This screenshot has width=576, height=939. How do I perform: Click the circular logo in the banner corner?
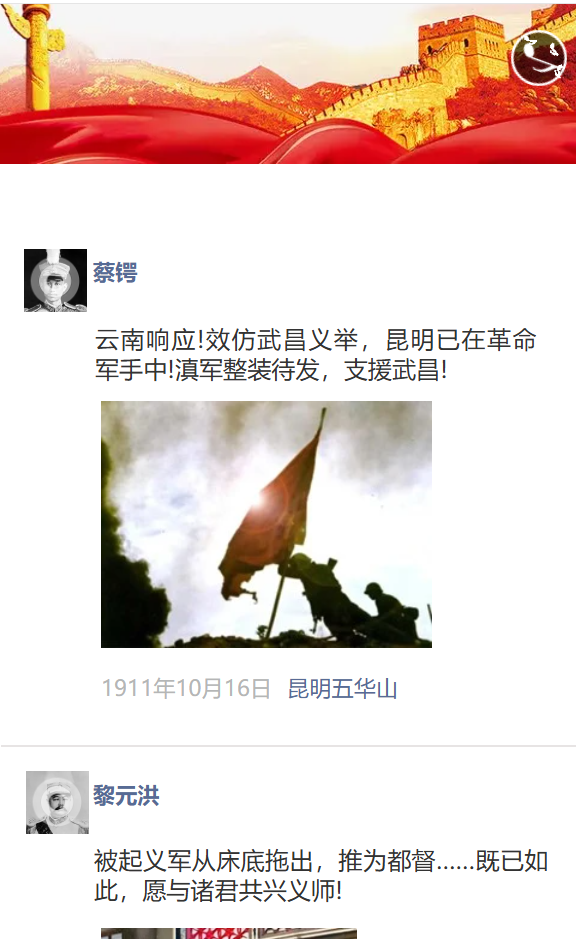coord(538,58)
